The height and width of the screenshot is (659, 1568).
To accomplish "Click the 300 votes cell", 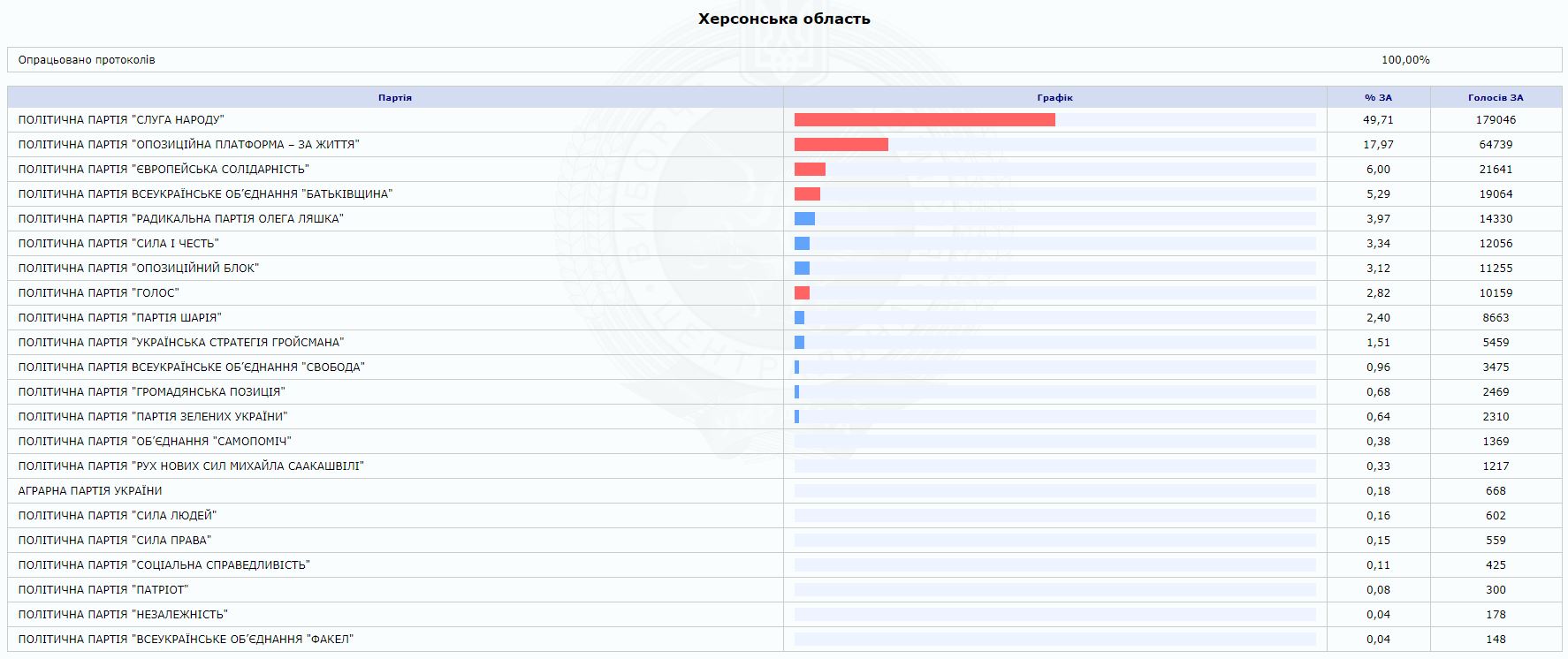I will [x=1496, y=590].
